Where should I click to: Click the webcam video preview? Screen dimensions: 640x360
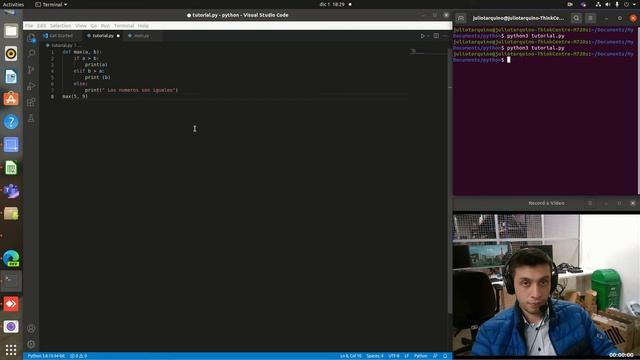(x=546, y=285)
